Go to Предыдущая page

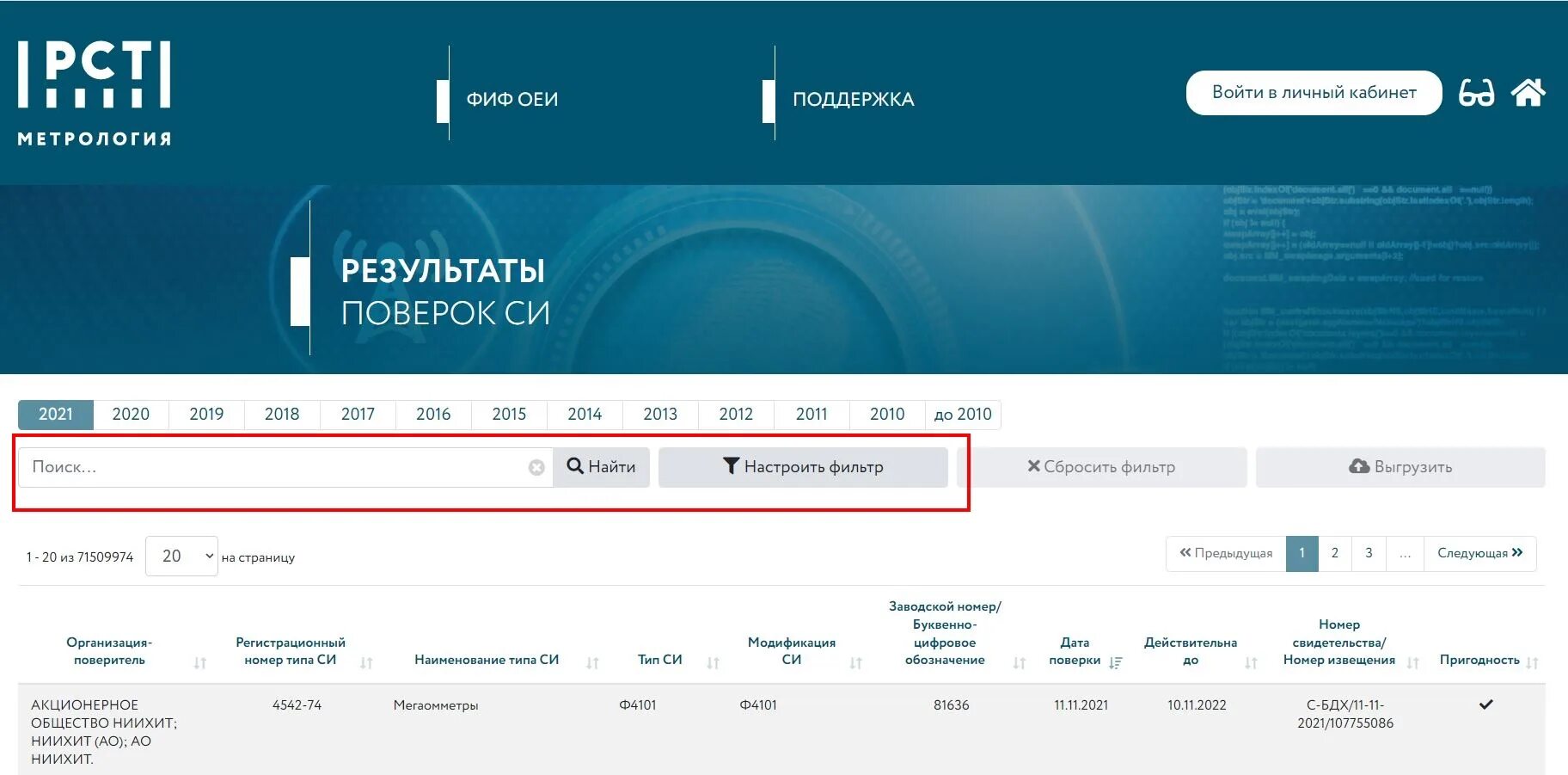[1226, 554]
